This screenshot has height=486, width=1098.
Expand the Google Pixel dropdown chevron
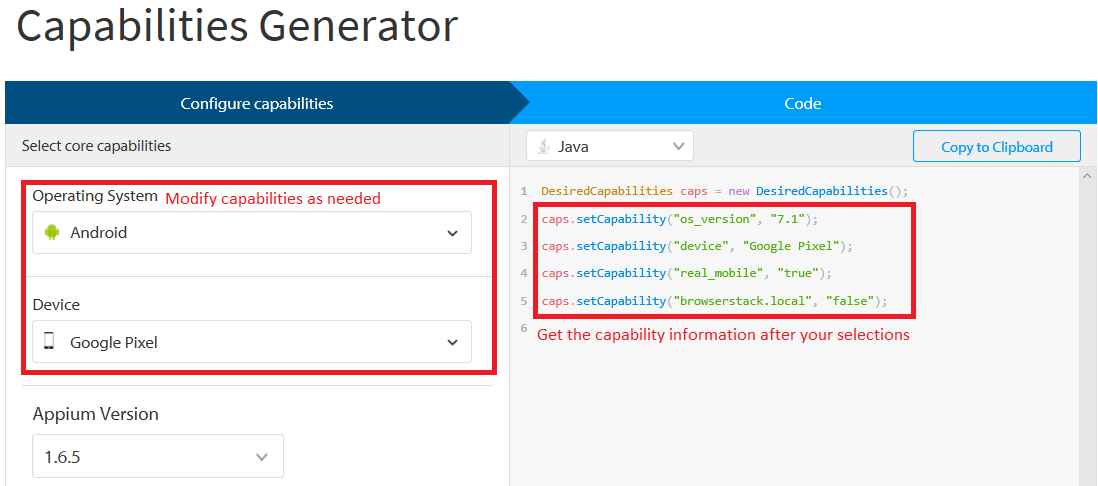[452, 342]
